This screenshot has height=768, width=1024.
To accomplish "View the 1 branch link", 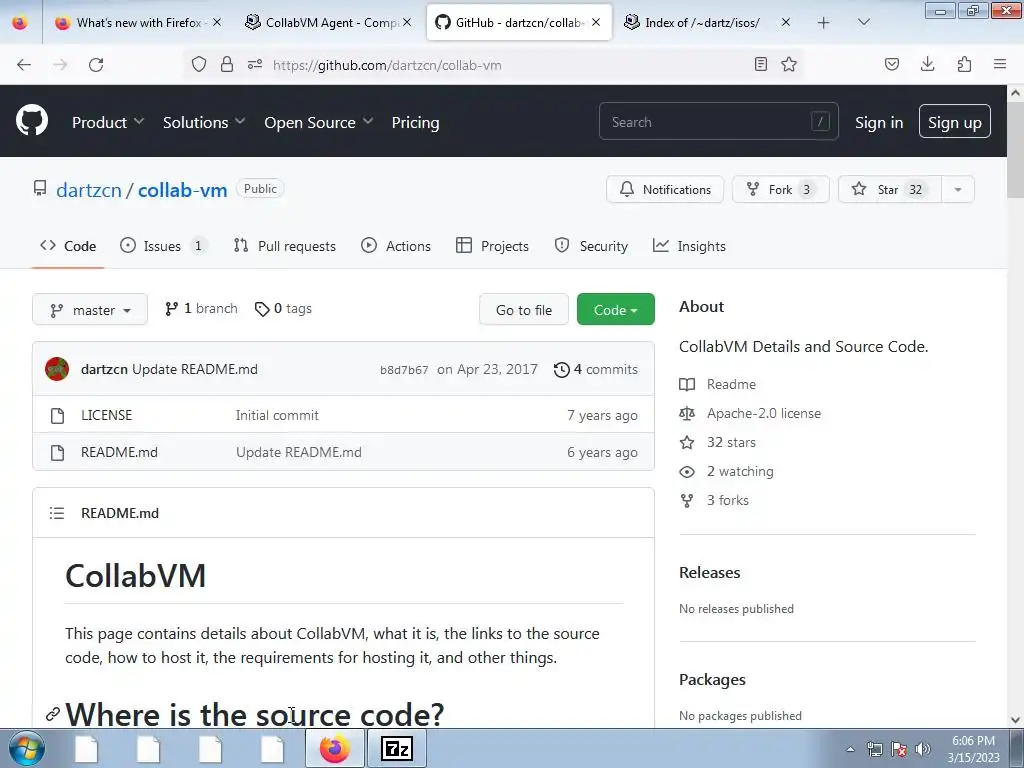I will pos(201,309).
